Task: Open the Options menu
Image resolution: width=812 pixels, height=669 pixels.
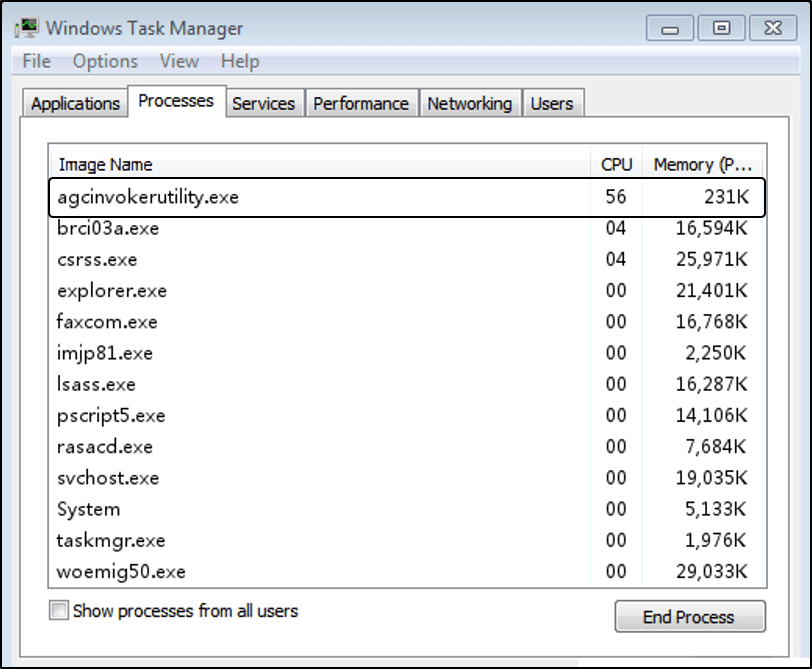Action: pos(105,61)
